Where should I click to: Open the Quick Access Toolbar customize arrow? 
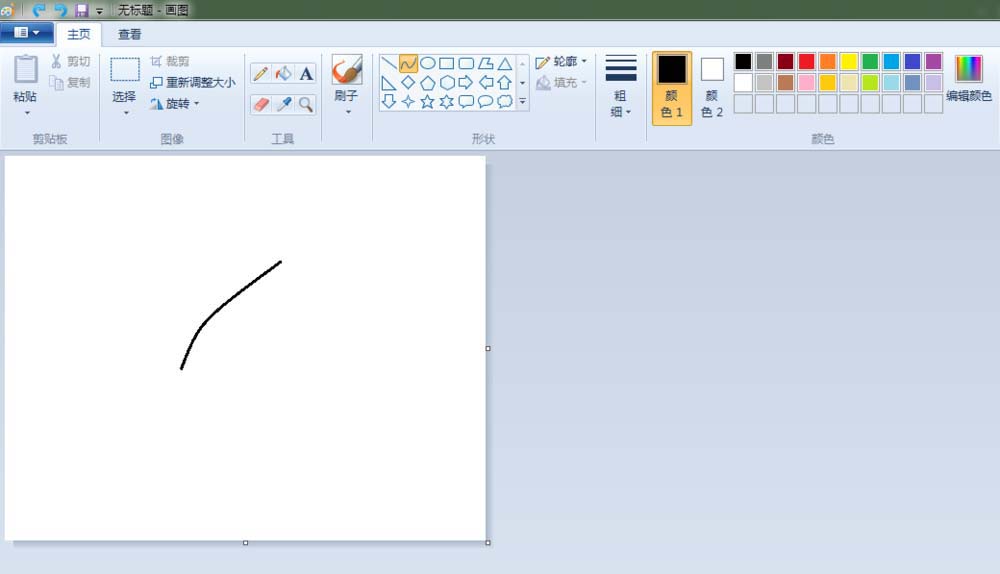(x=99, y=11)
